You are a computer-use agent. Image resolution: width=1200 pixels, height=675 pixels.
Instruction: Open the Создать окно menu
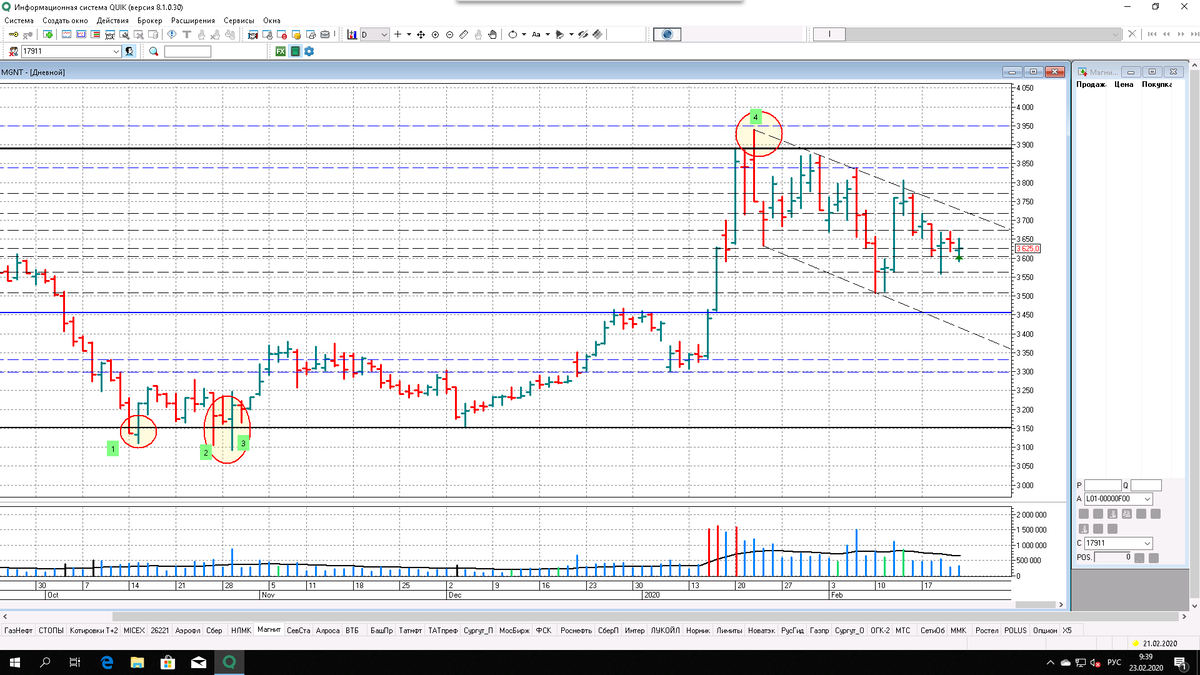point(65,20)
